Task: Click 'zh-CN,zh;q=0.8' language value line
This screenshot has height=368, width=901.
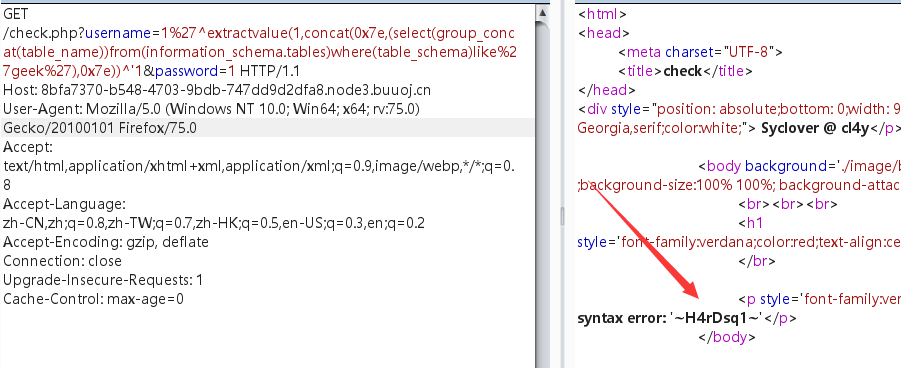Action: tap(214, 223)
